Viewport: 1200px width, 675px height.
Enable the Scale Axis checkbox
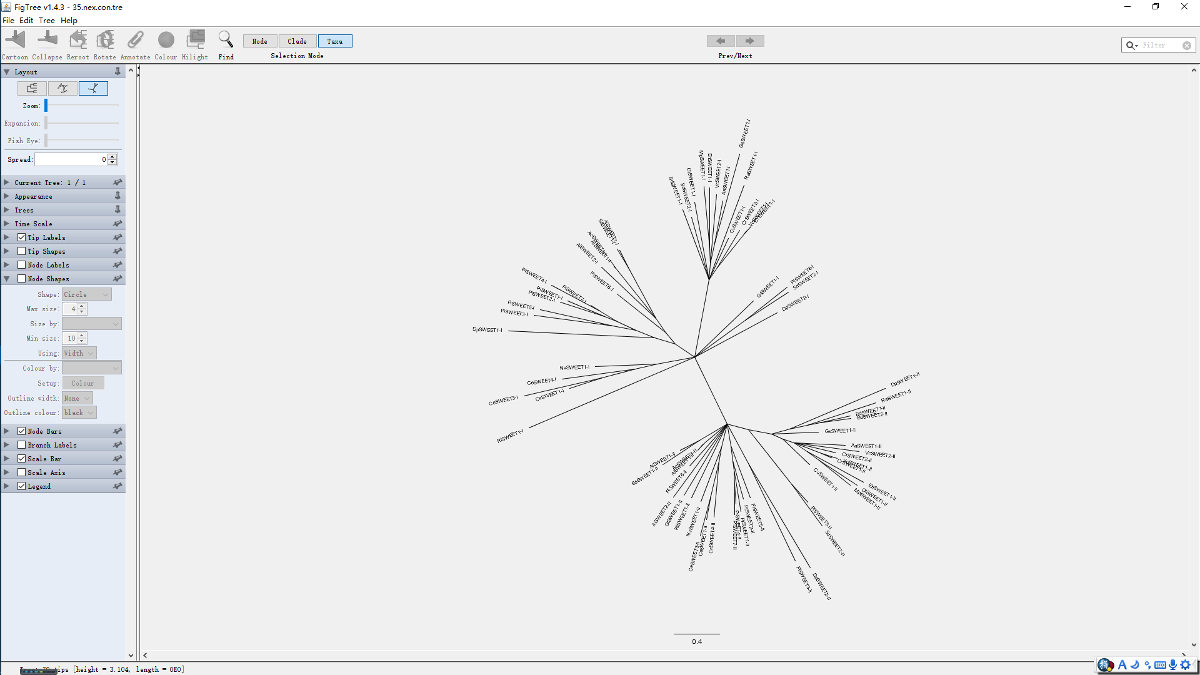coord(22,472)
